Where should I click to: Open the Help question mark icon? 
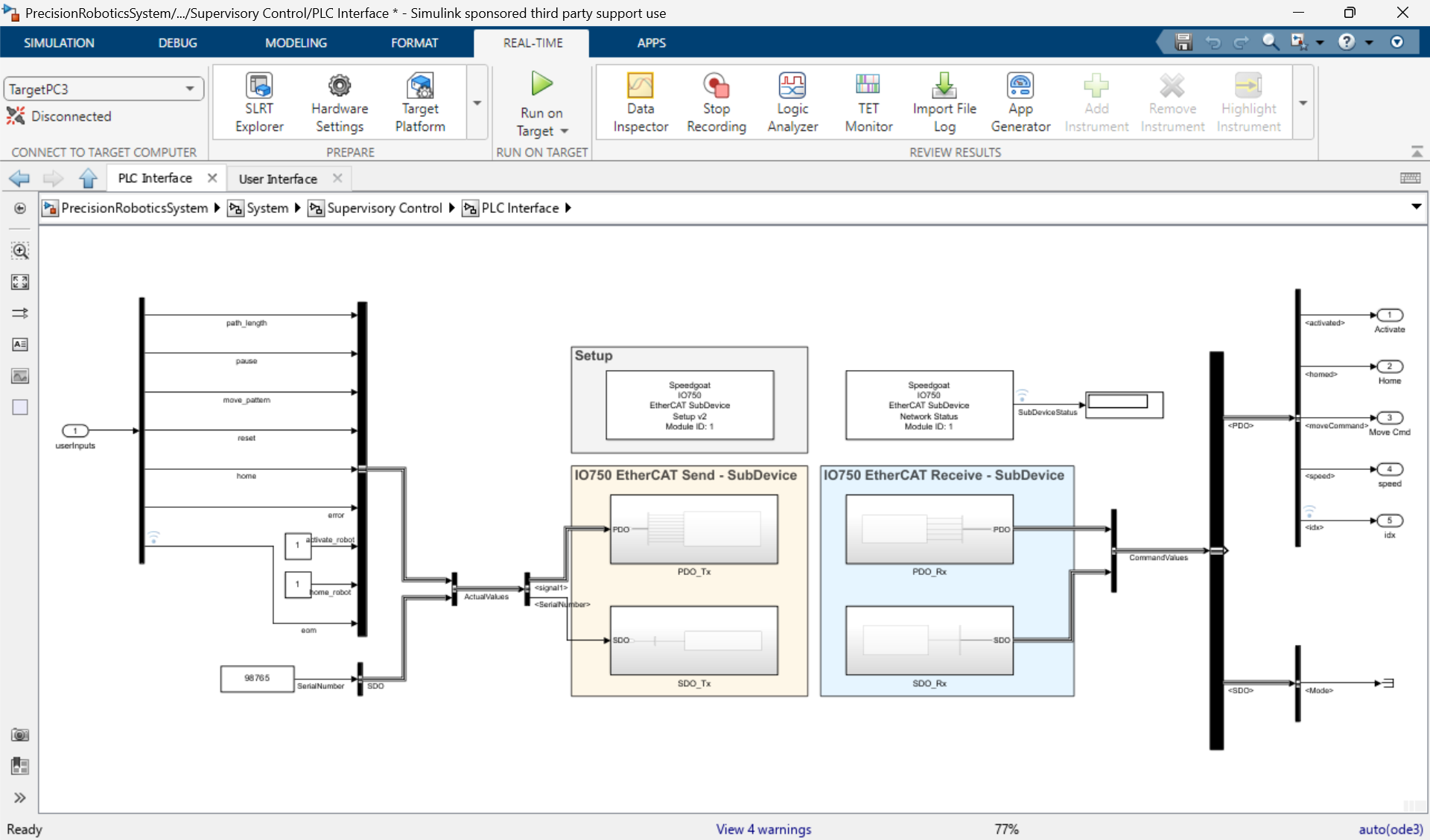[x=1347, y=42]
